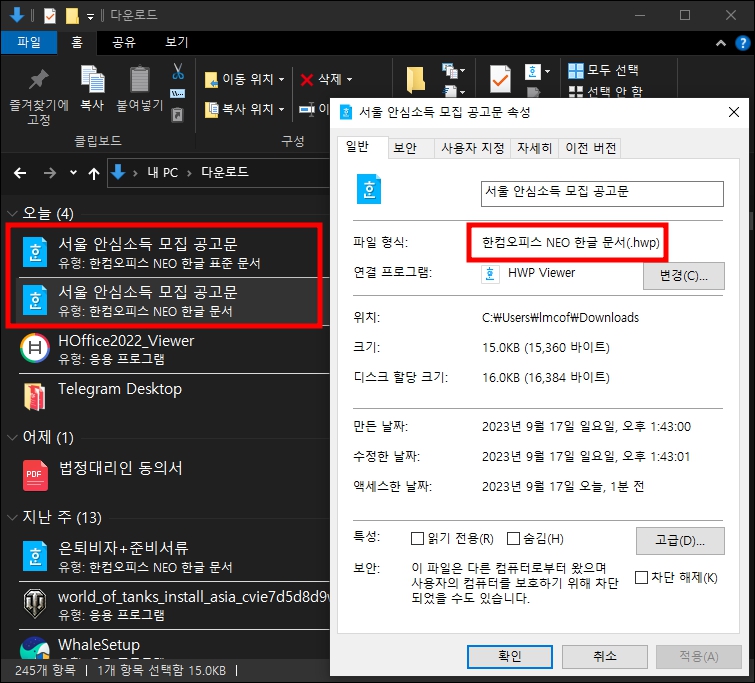Click the file name field in properties
This screenshot has height=683, width=755.
[x=602, y=193]
